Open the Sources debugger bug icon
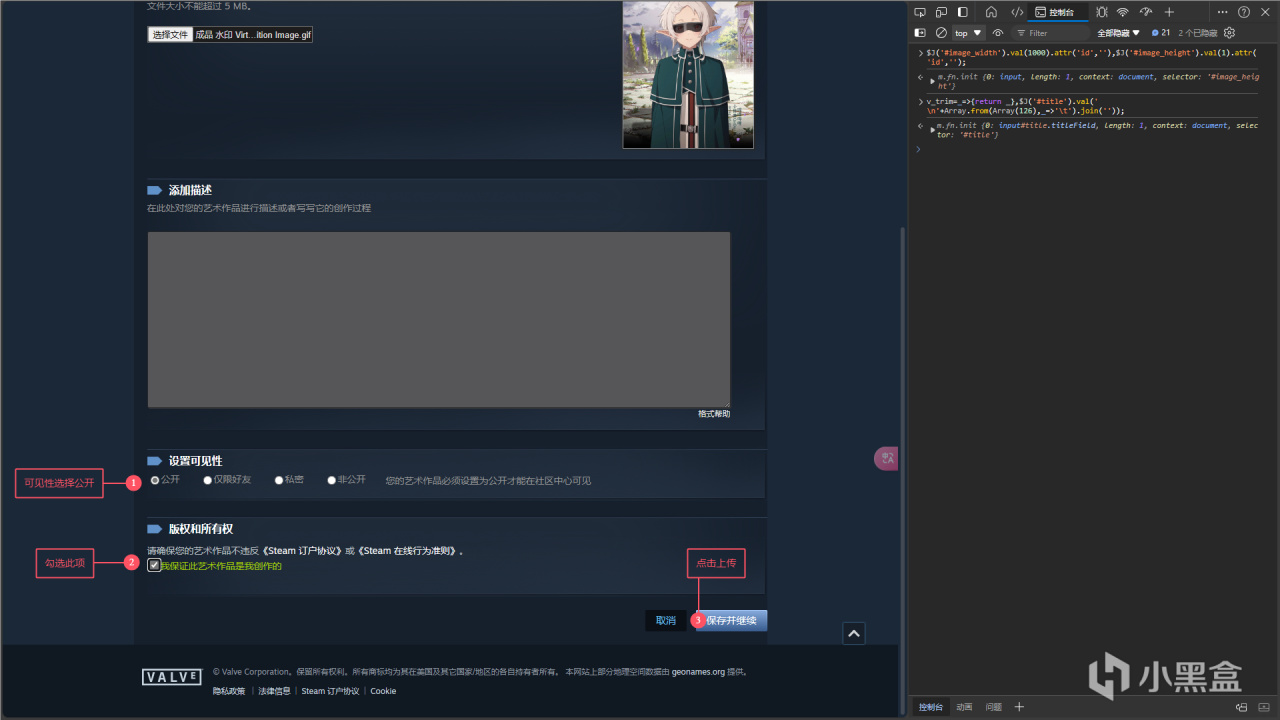This screenshot has width=1280, height=720. (1101, 12)
